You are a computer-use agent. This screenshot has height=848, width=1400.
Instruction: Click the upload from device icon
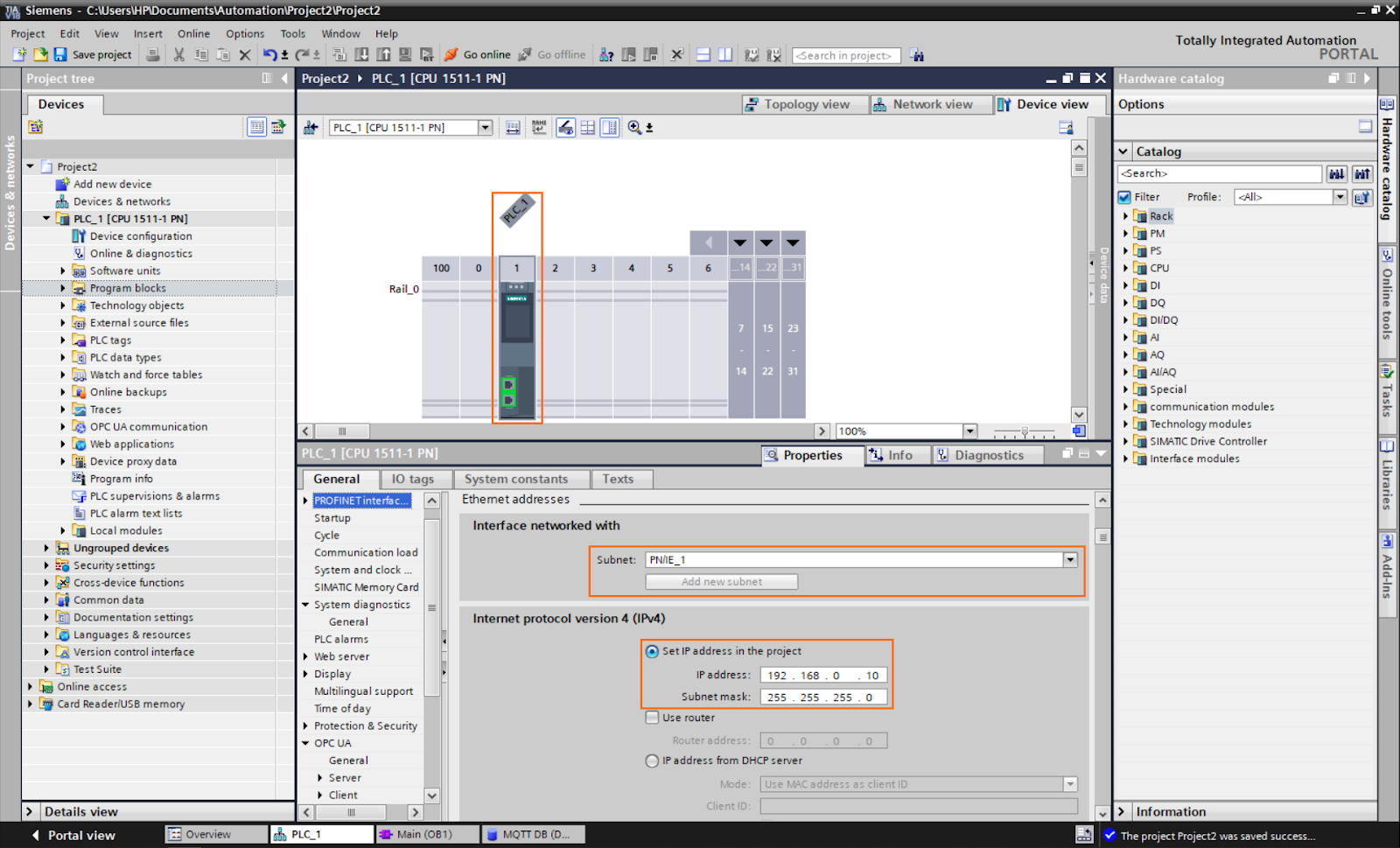click(383, 55)
